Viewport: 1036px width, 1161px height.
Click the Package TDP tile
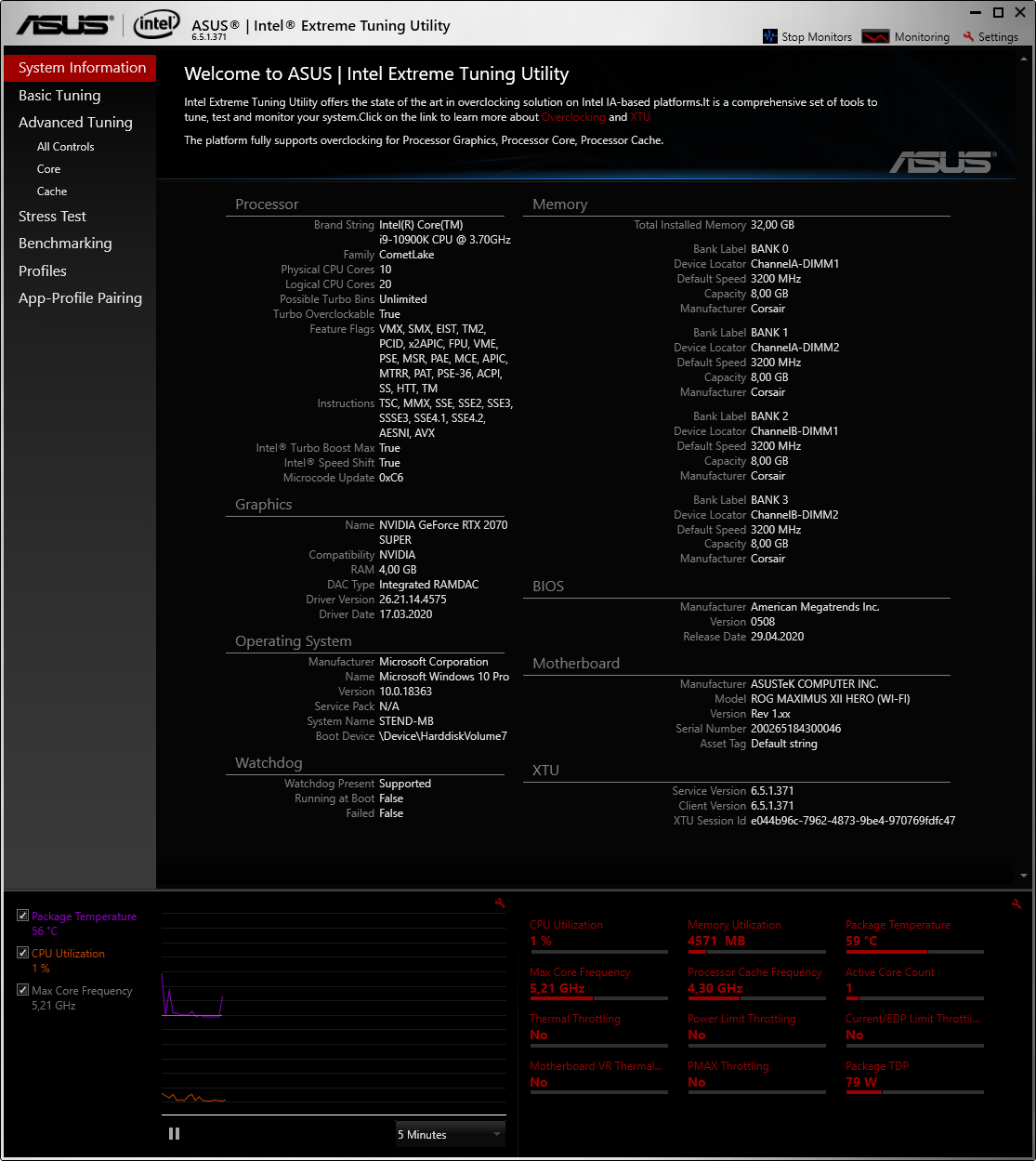[x=914, y=1077]
